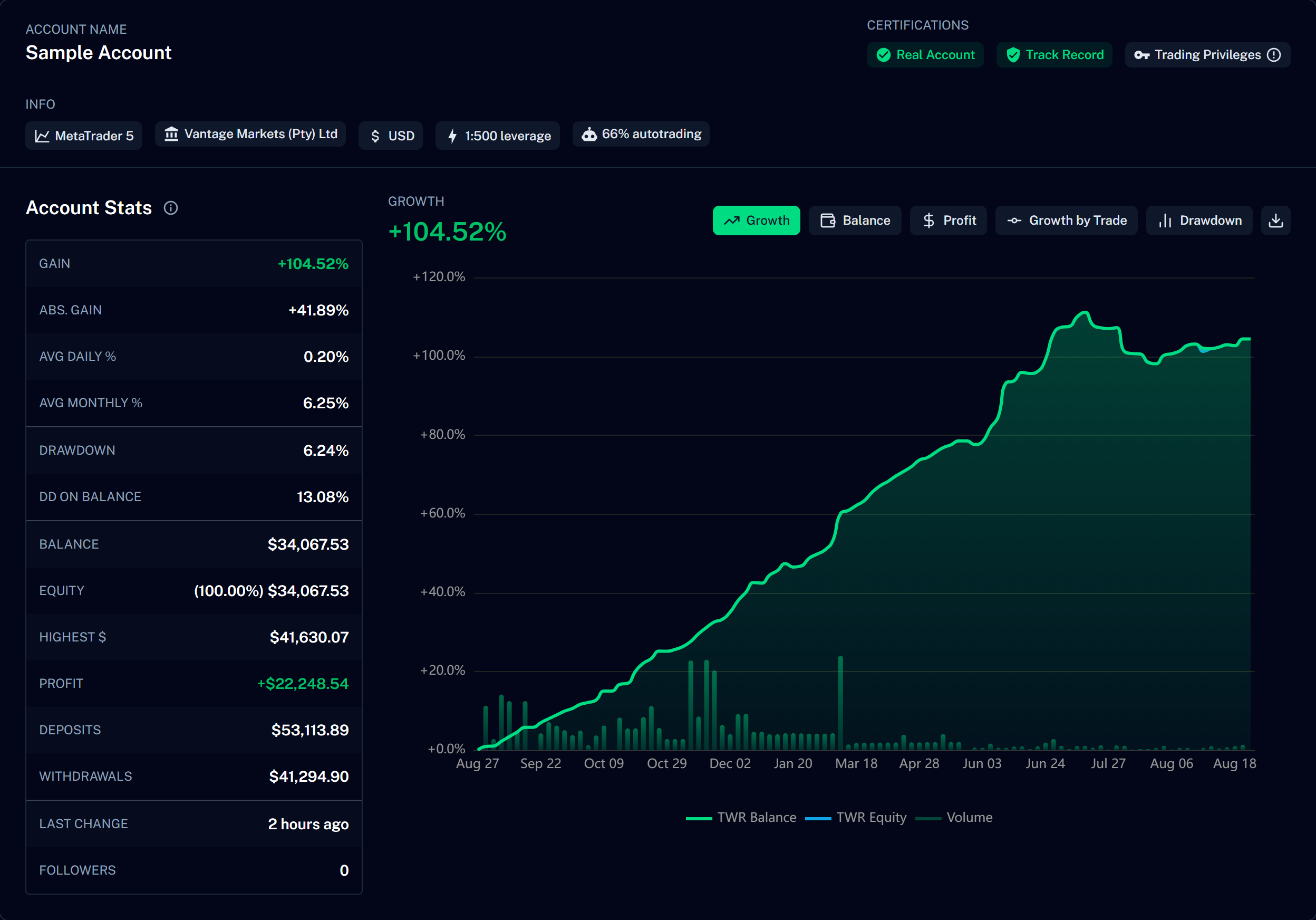Click the USD currency chip
Screen dimensions: 1316x920
click(x=391, y=136)
